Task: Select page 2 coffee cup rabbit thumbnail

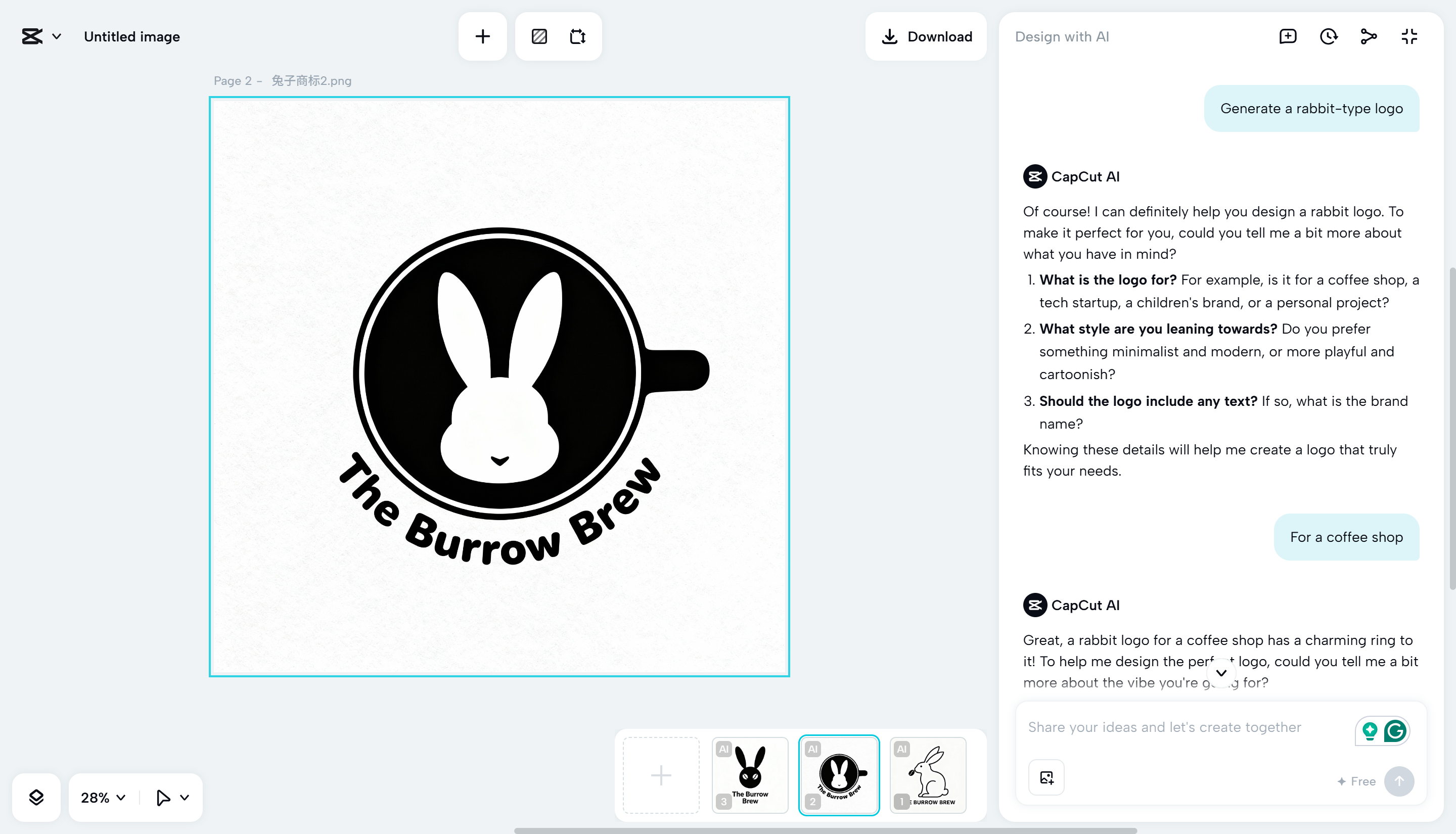Action: (x=839, y=775)
